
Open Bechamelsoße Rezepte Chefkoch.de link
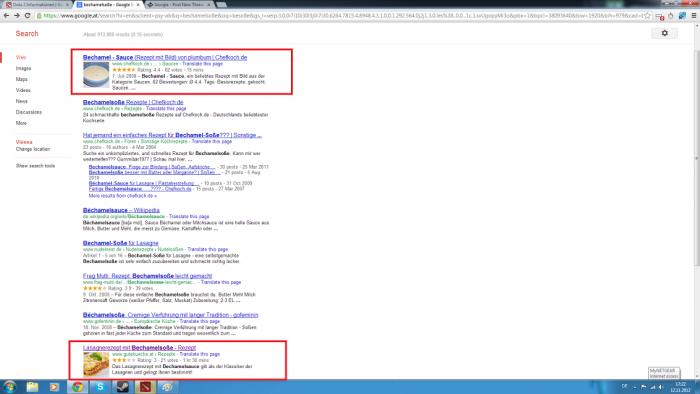point(133,102)
